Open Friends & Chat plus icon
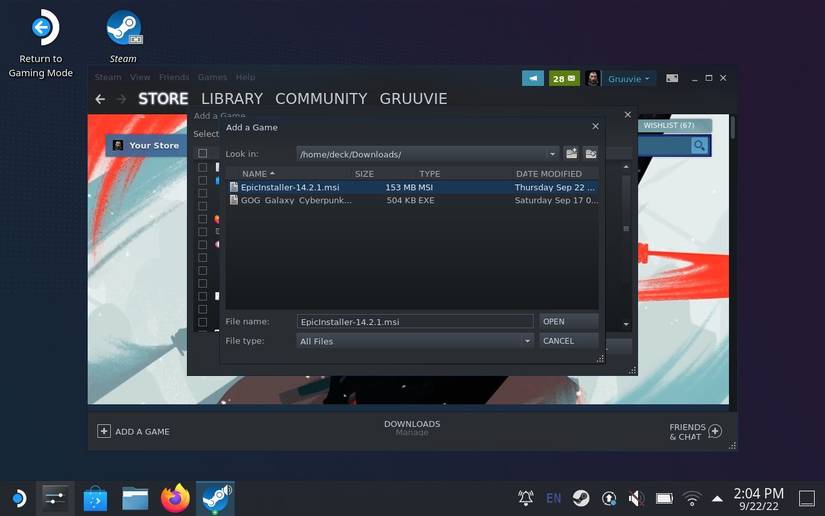Screen dimensions: 825x516 click(x=715, y=431)
